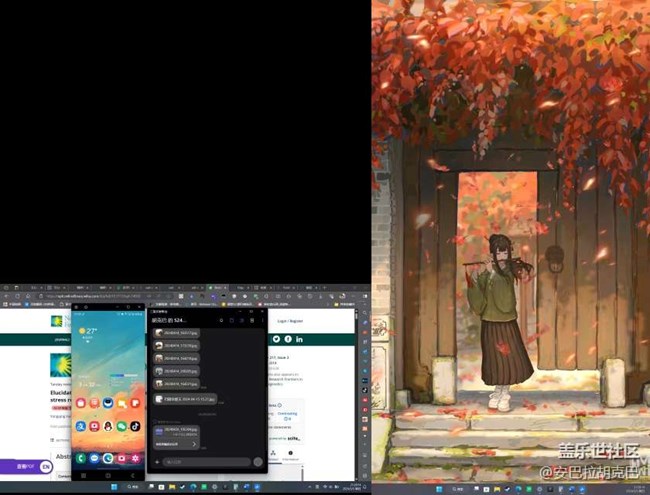Open the first jpg file in chat
Viewport: 650px width, 495px height.
[177, 333]
